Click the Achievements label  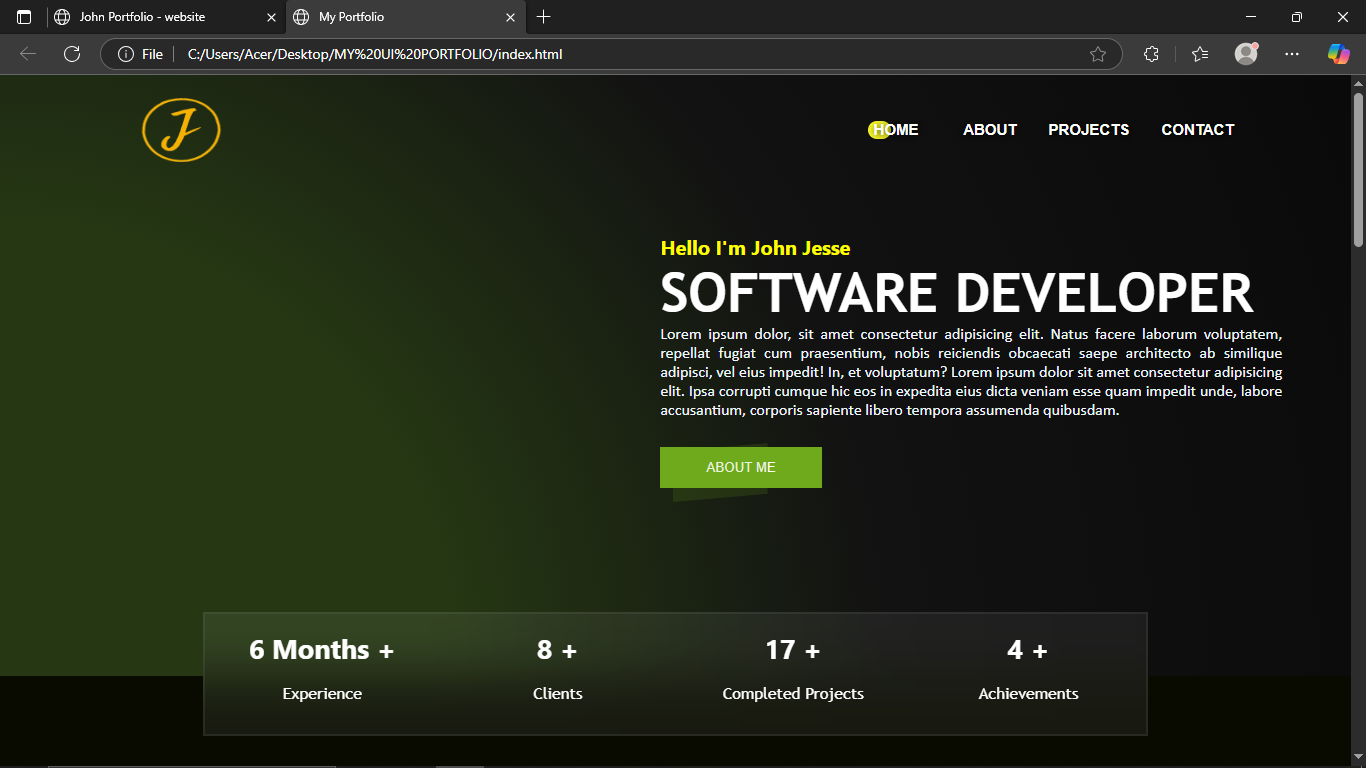[x=1028, y=694]
